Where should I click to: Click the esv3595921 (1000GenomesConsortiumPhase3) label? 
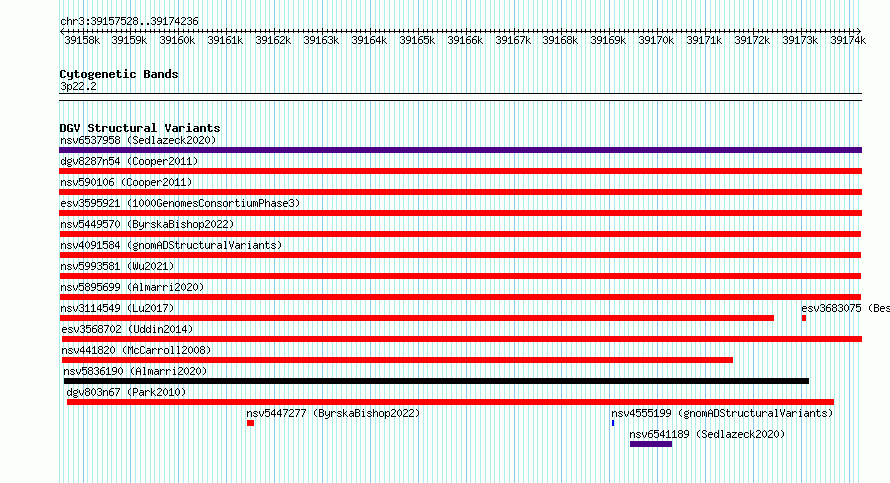pos(180,203)
